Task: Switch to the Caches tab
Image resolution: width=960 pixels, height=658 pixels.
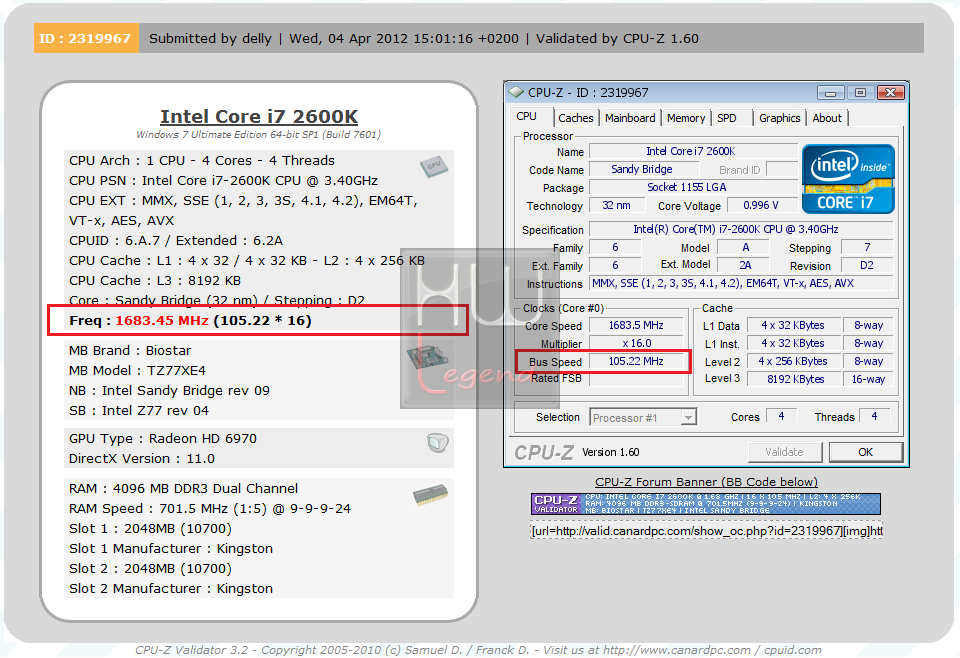Action: coord(576,118)
